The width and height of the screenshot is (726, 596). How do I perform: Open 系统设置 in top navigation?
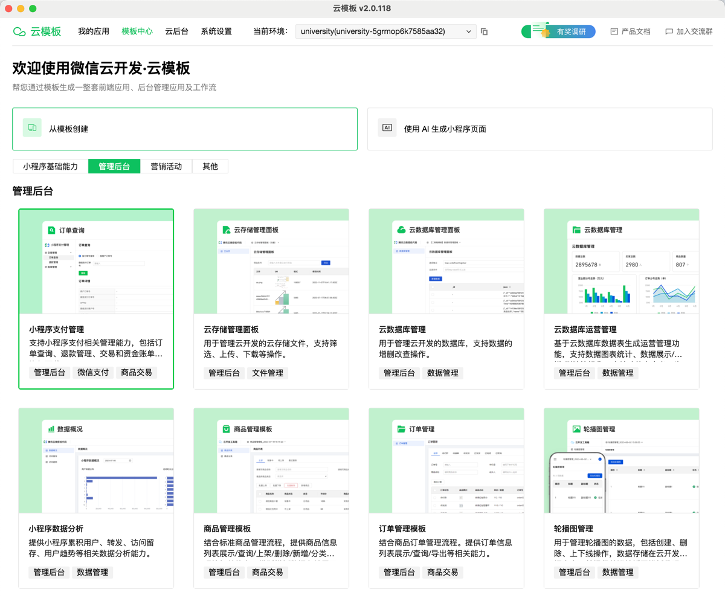coord(216,31)
